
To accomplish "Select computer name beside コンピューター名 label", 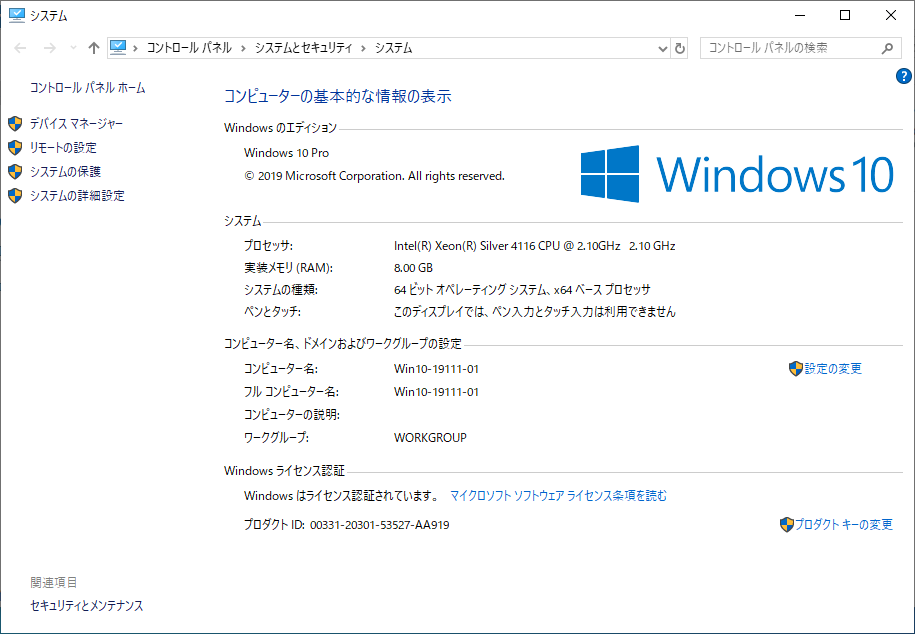I will point(436,369).
